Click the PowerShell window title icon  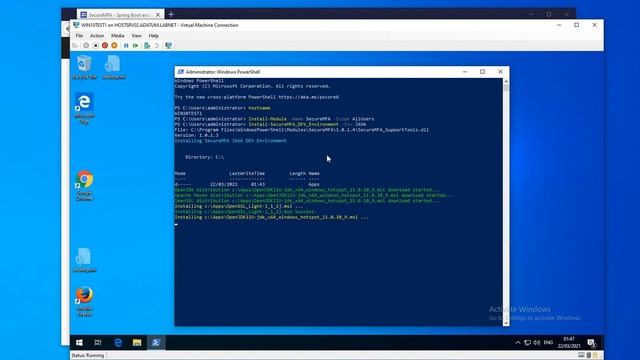click(180, 72)
